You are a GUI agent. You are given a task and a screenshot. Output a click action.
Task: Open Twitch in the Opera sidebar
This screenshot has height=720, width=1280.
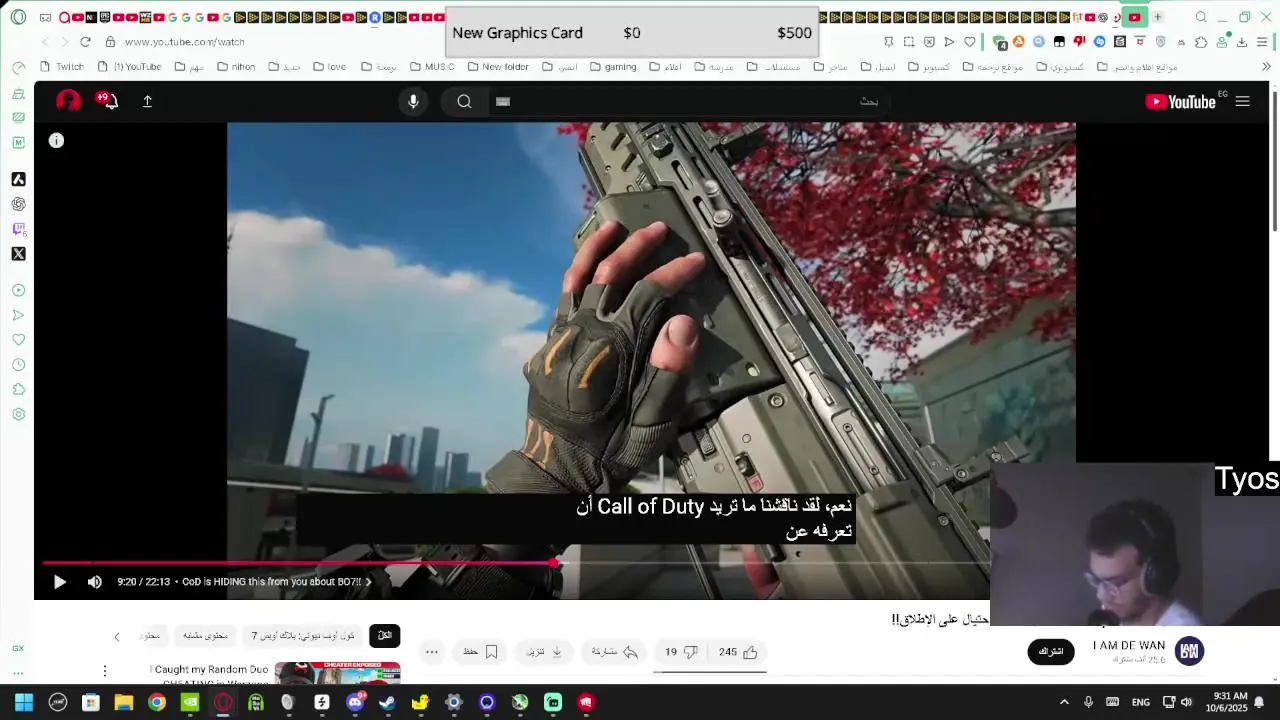pyautogui.click(x=18, y=229)
